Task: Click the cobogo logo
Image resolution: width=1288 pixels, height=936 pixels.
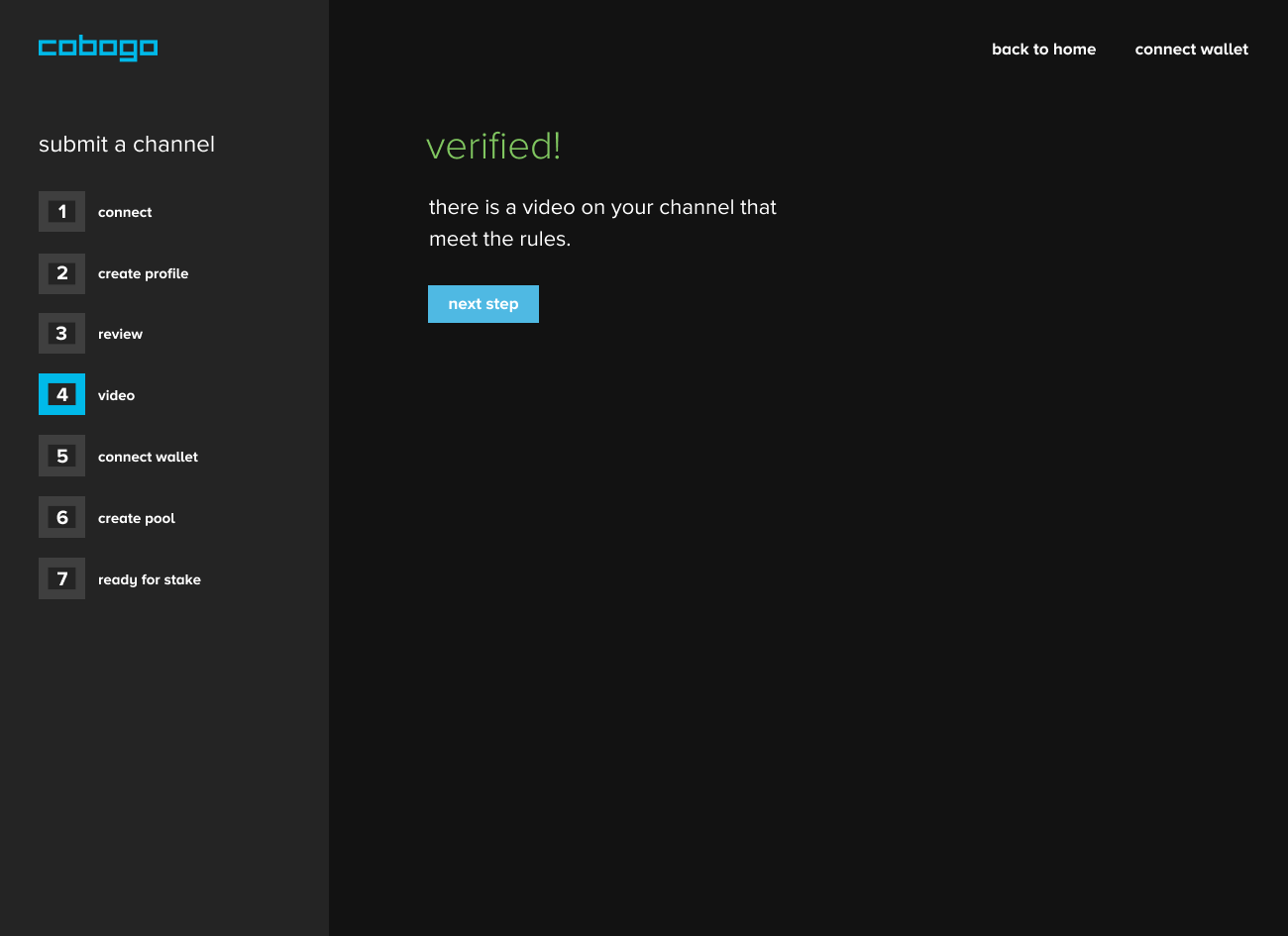Action: pos(98,48)
